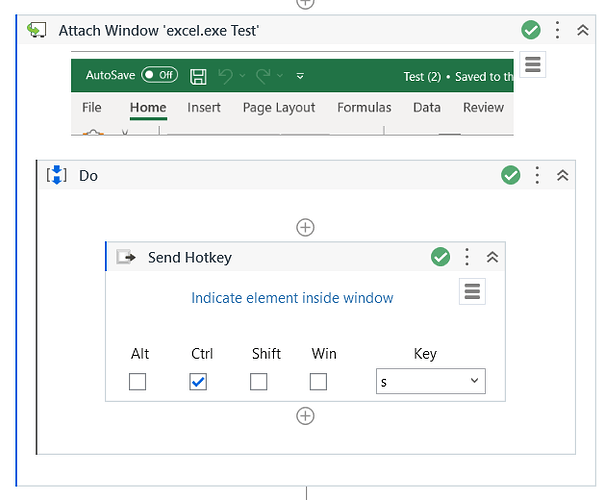Open the Key dropdown showing s
605x500 pixels.
click(x=431, y=381)
